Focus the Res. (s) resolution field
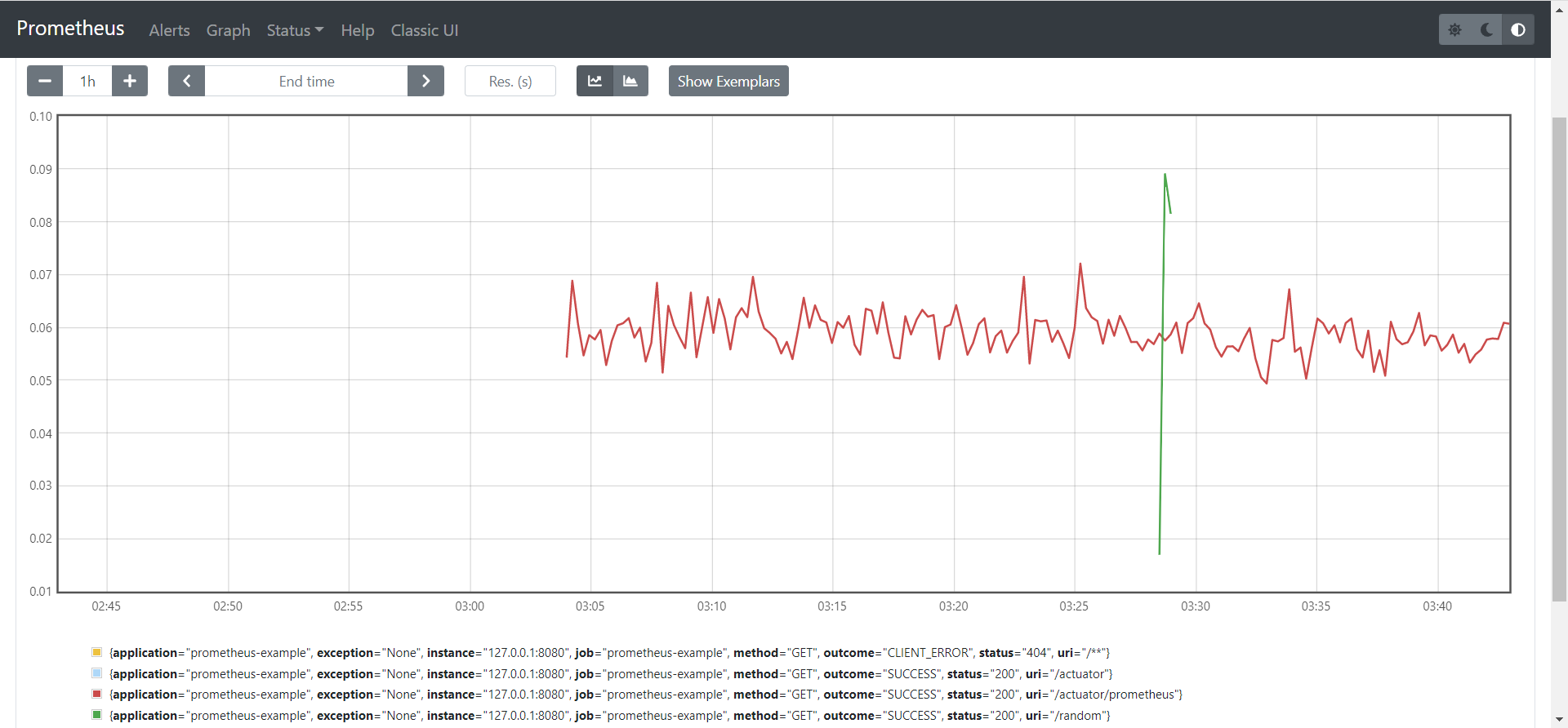This screenshot has width=1568, height=728. click(x=510, y=81)
